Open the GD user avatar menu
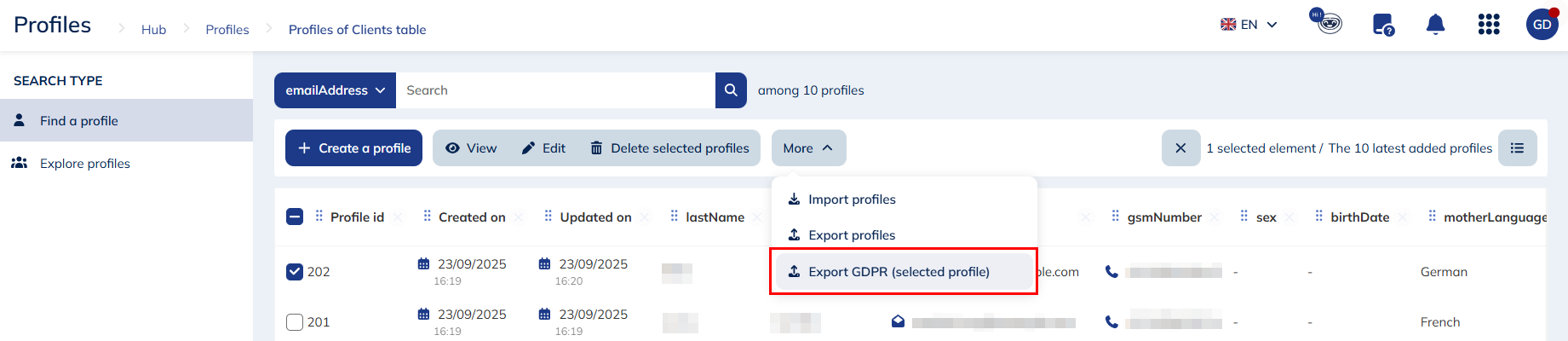This screenshot has width=1568, height=341. point(1542,25)
